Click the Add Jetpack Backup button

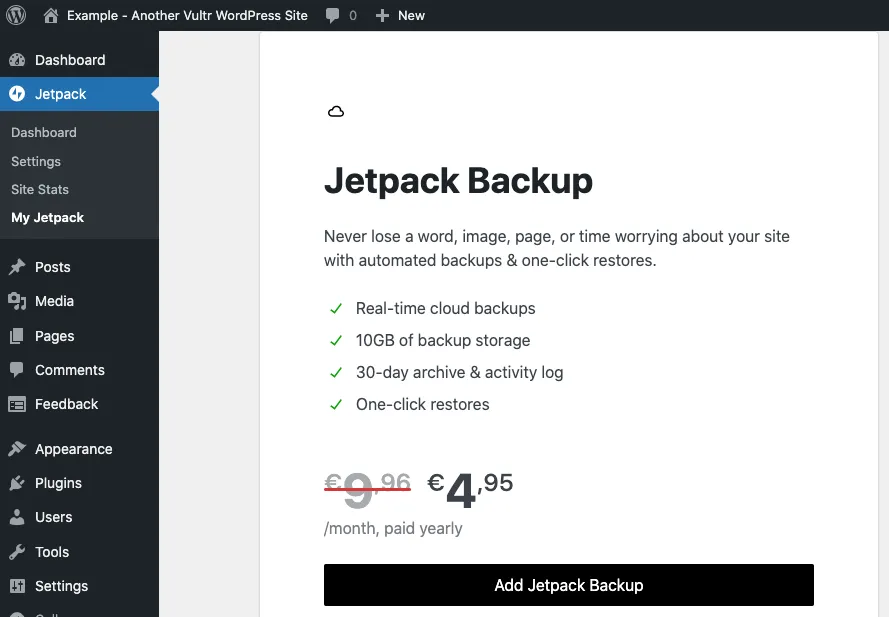click(x=569, y=585)
